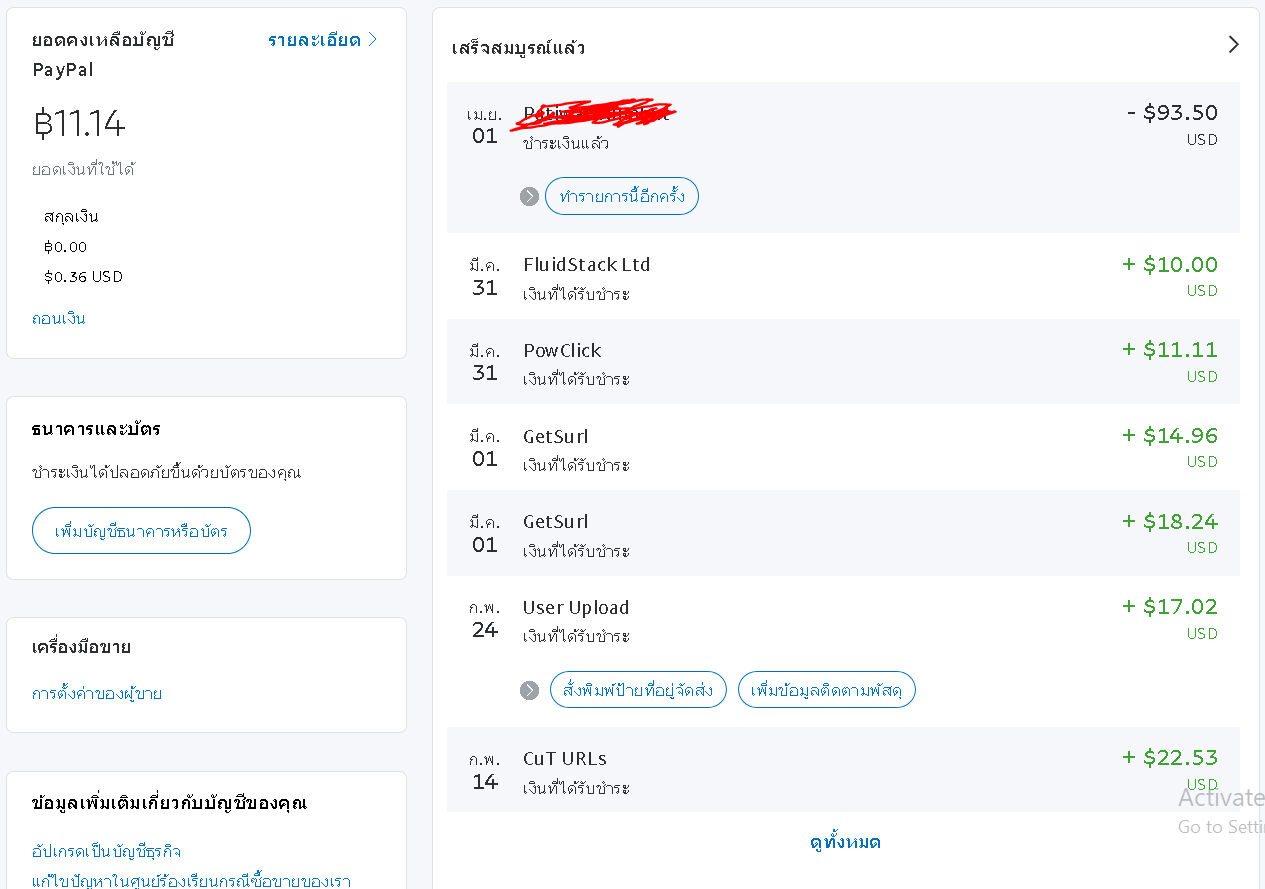
Task: Open completed transactions via the top-right chevron
Action: tap(1233, 44)
